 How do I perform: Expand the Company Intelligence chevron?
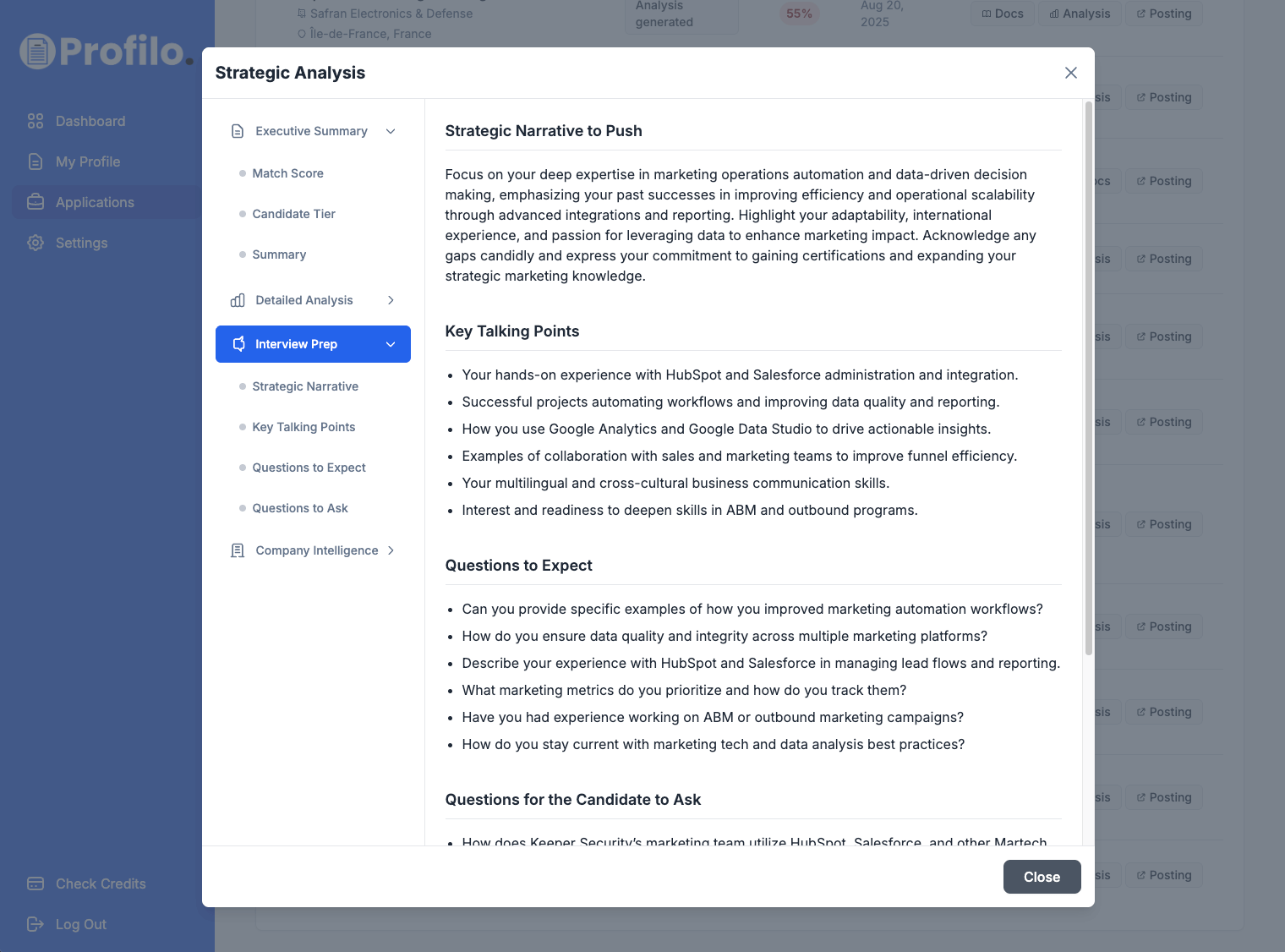point(391,550)
